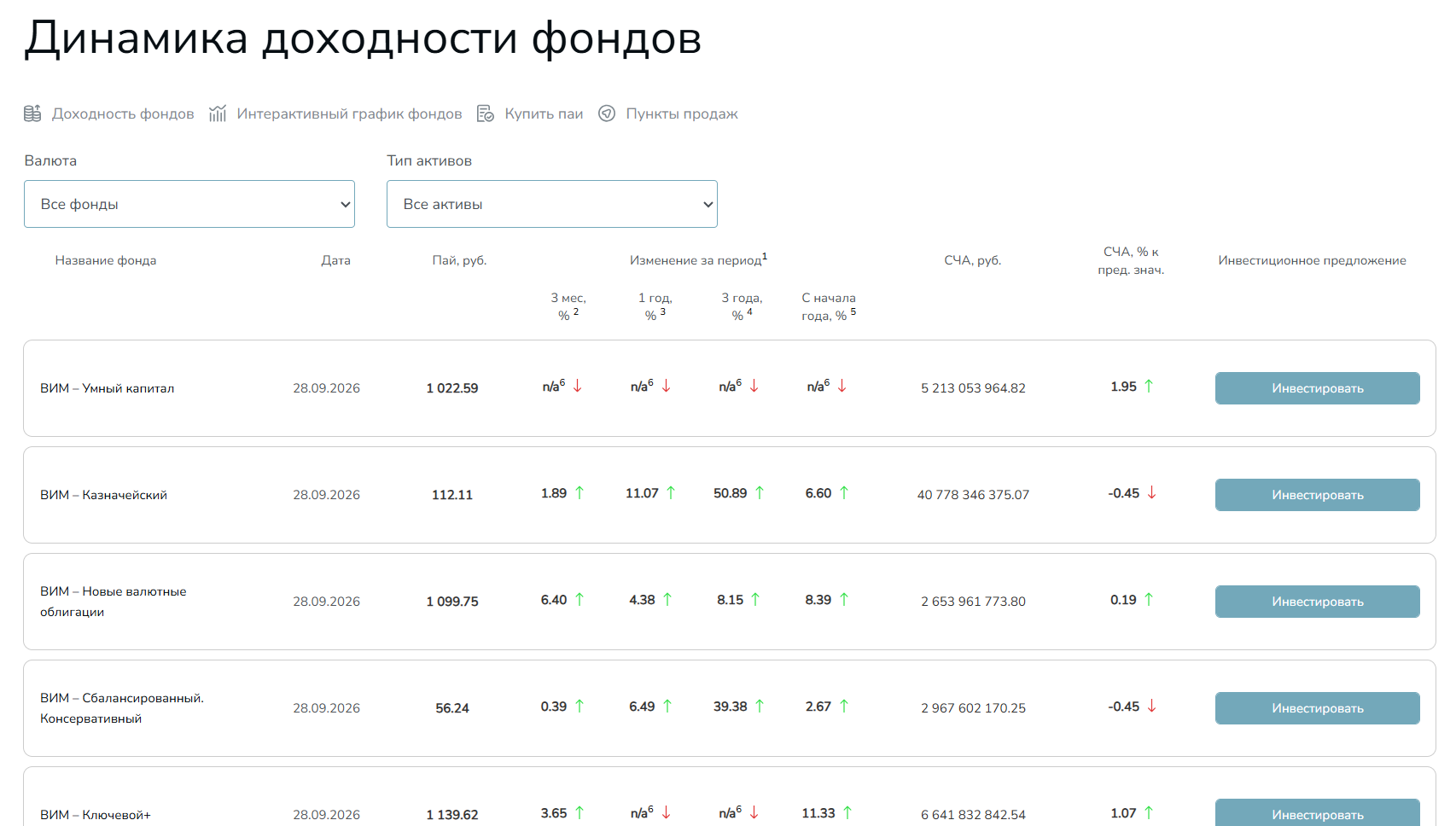
Task: Click the 3 мес, % column header
Action: [568, 306]
